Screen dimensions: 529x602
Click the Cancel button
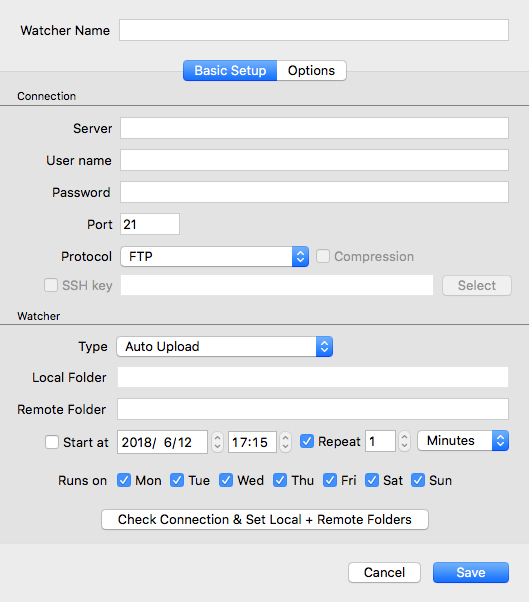click(x=384, y=572)
